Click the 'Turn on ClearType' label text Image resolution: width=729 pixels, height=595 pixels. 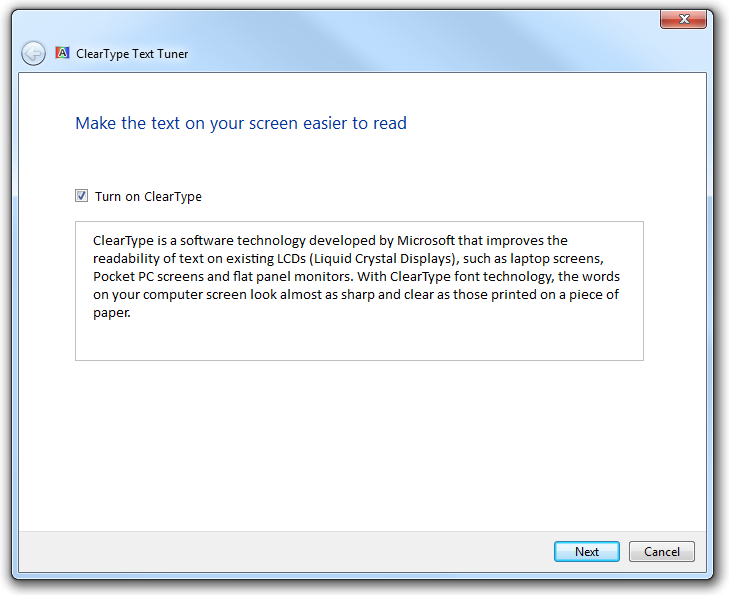pyautogui.click(x=148, y=196)
